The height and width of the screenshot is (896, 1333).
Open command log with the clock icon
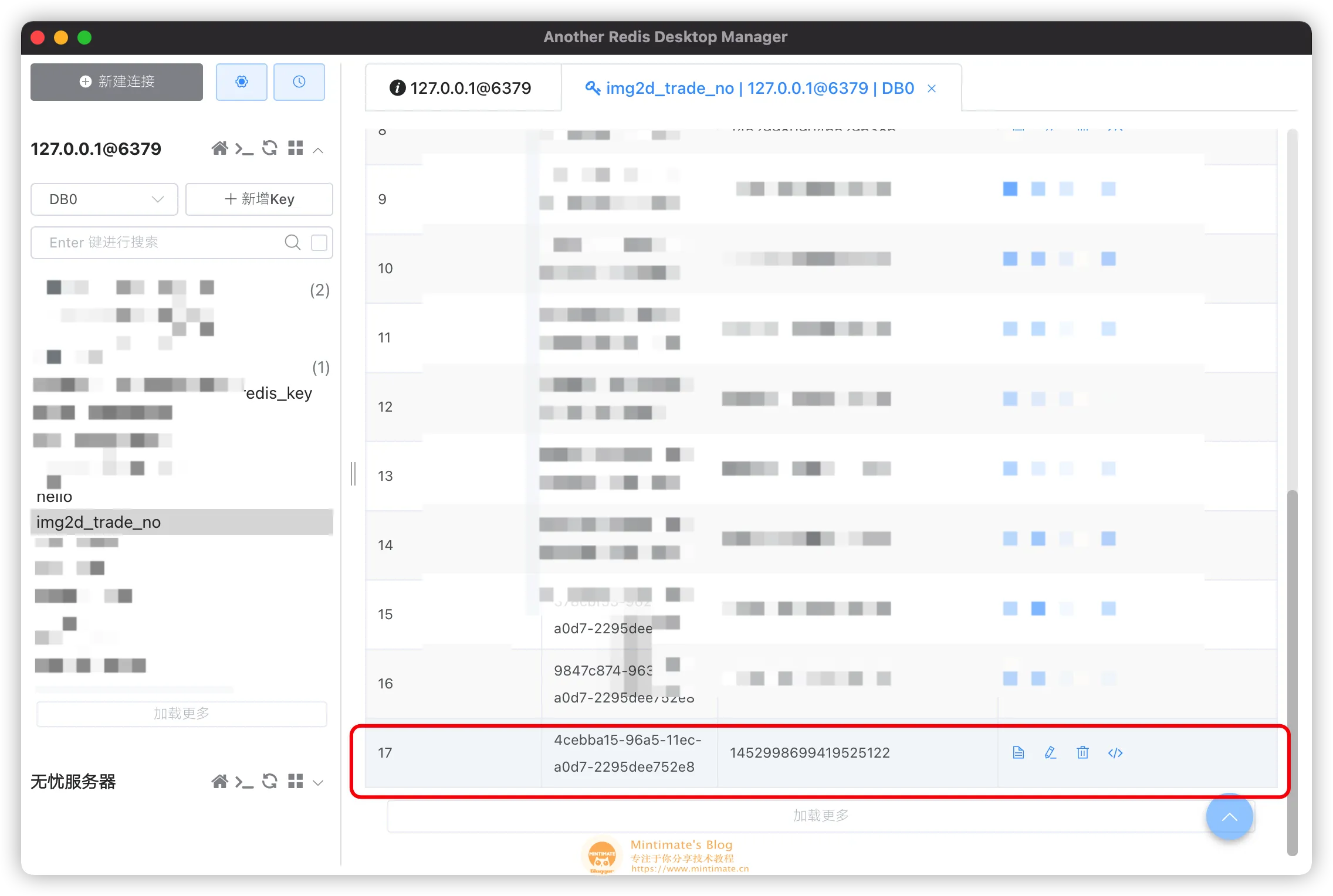click(x=299, y=82)
